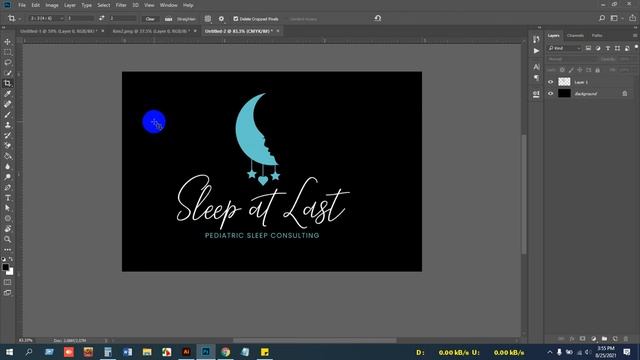The image size is (640, 360).
Task: Open the workspace switcher icon dropdown
Action: coord(616,18)
